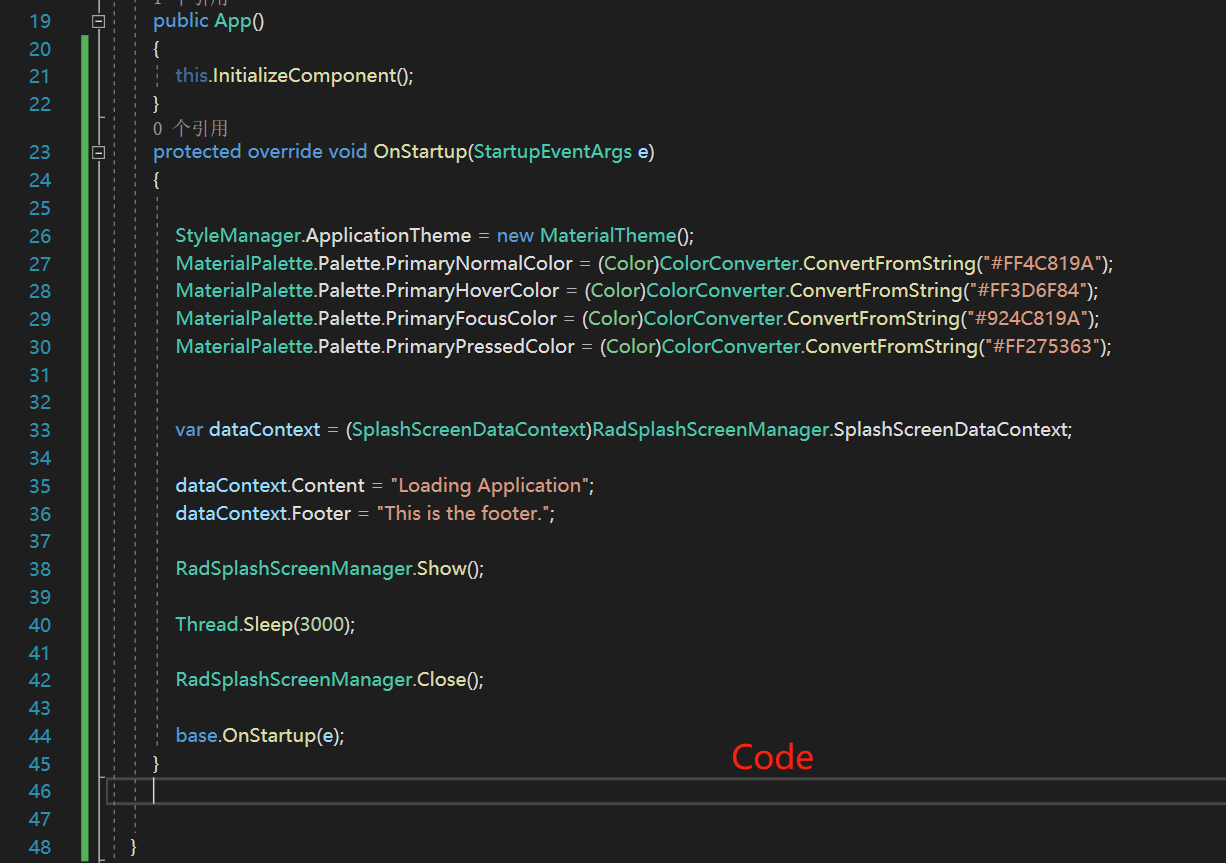
Task: Click the "Loading Application" string literal
Action: point(489,486)
